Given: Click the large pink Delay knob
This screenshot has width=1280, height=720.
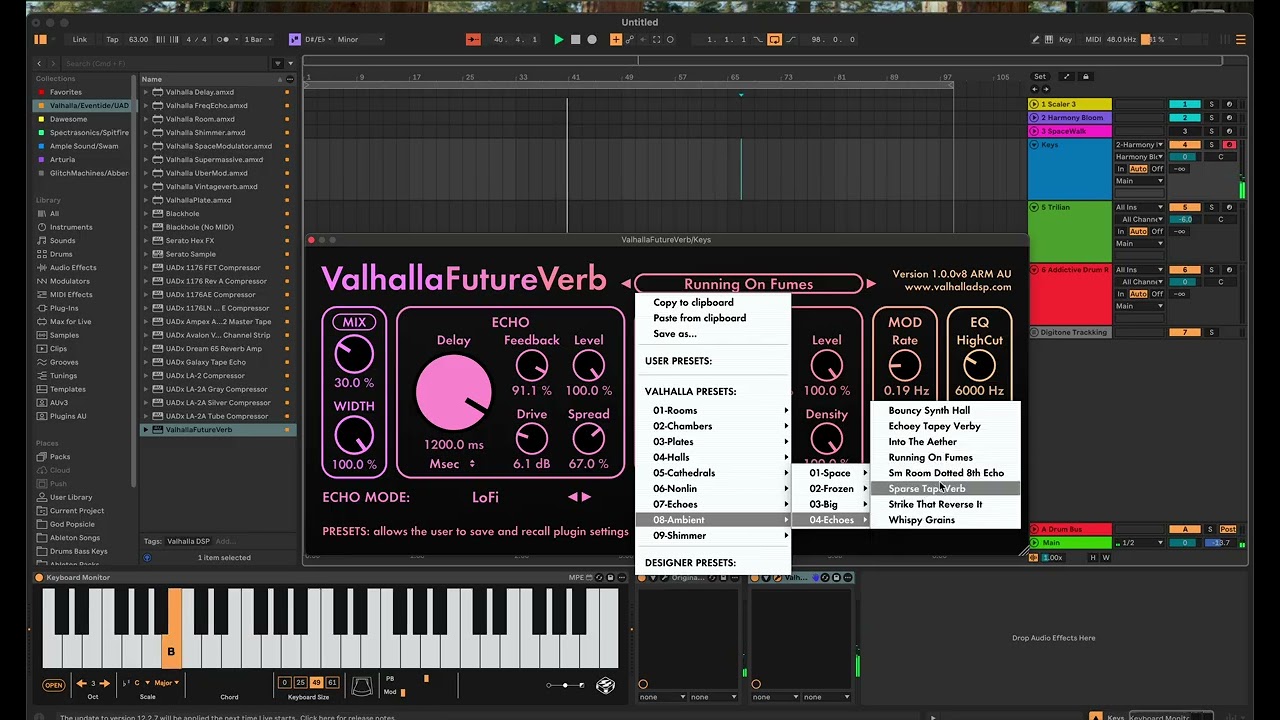Looking at the screenshot, I should (x=453, y=393).
